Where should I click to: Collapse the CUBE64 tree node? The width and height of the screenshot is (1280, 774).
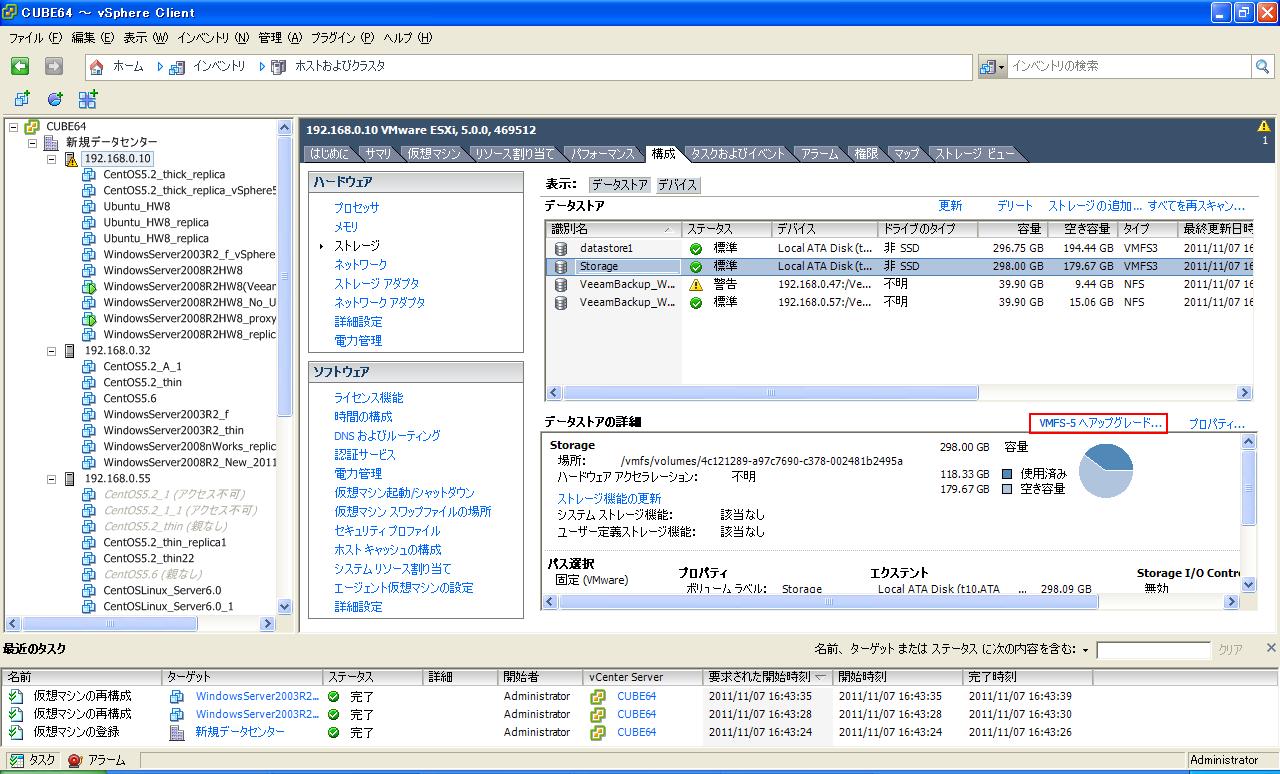tap(14, 127)
